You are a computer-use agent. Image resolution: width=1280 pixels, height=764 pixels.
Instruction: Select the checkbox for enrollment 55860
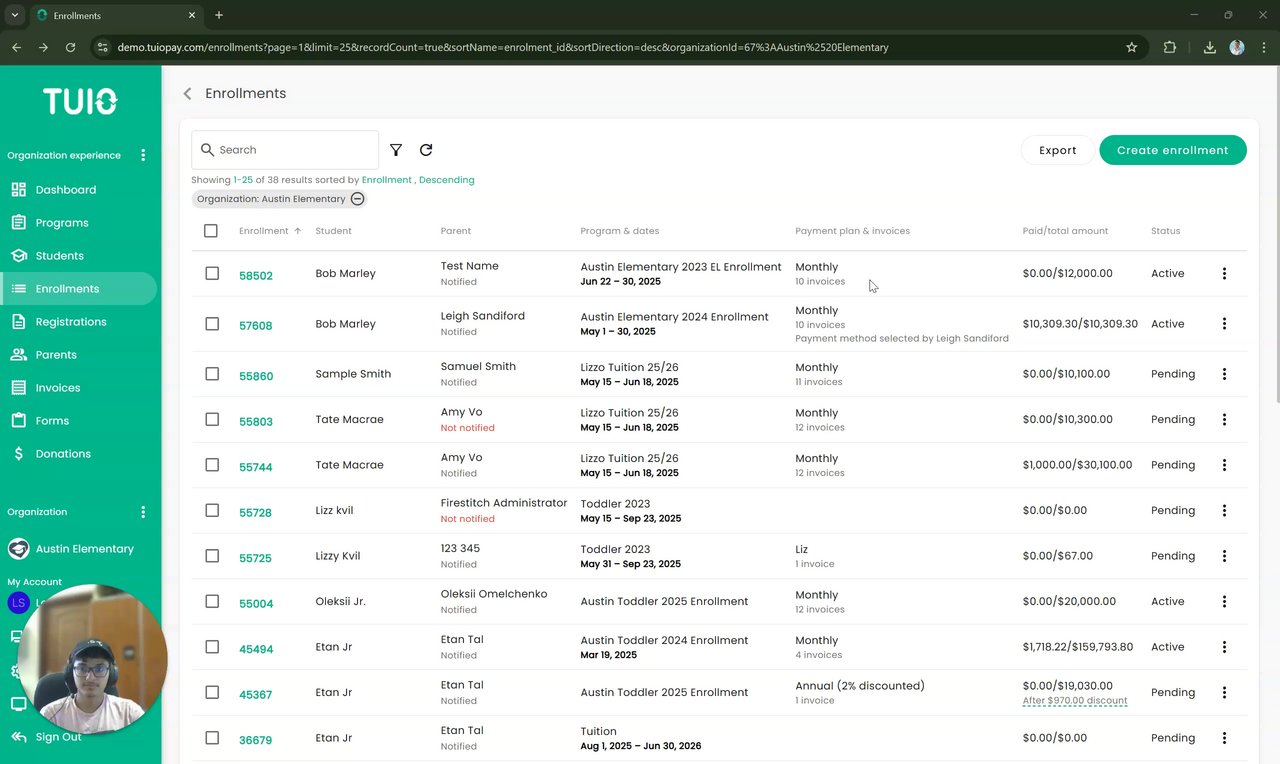tap(212, 374)
